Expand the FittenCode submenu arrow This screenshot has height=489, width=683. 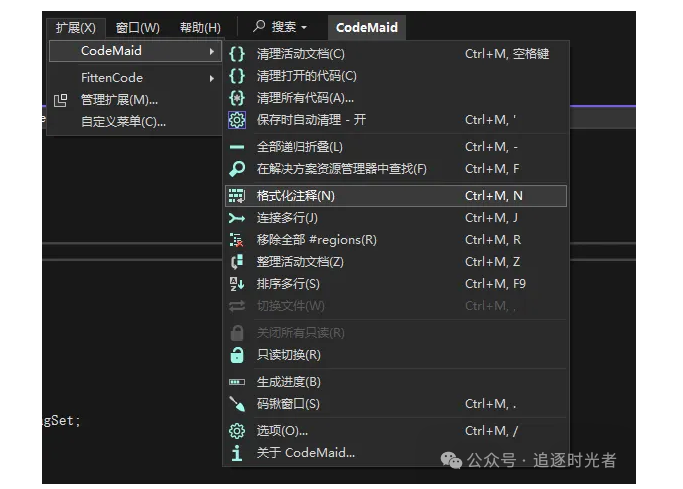pos(212,78)
